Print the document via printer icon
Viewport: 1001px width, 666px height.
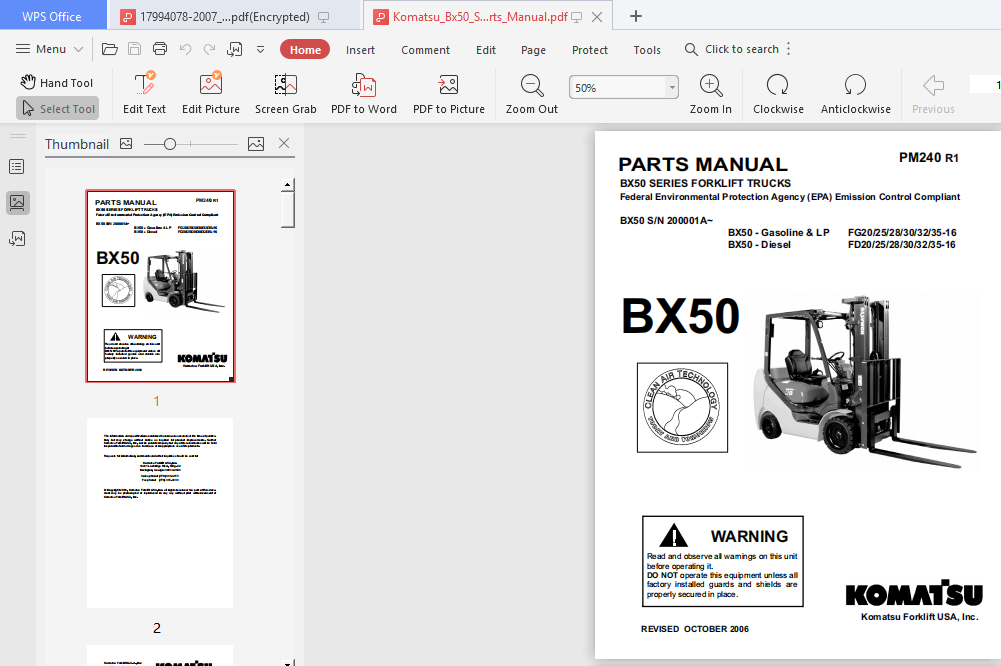pyautogui.click(x=160, y=49)
